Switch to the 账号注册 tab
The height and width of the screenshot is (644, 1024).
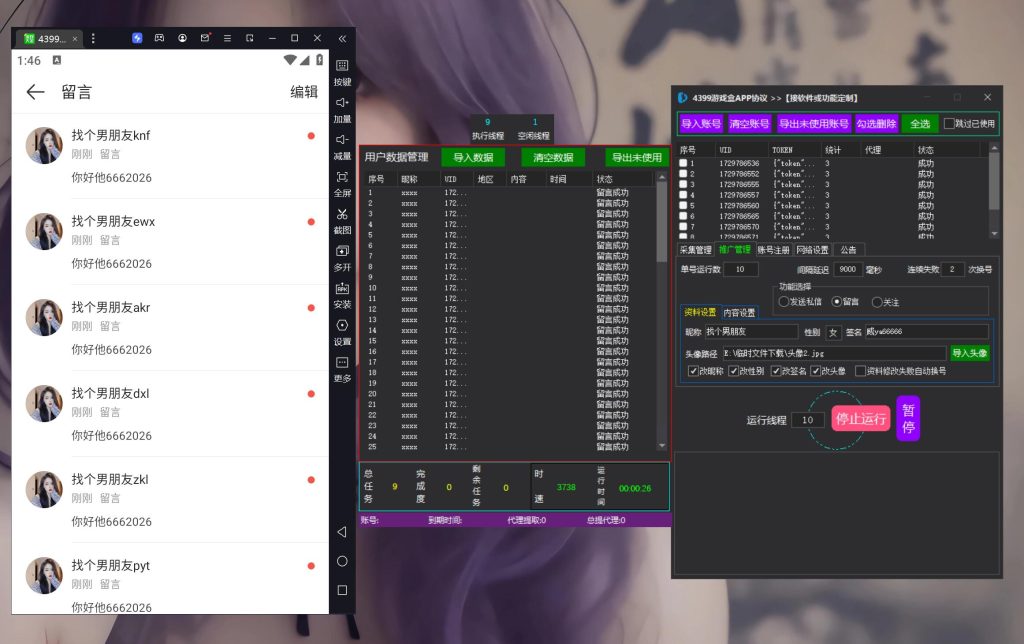(x=774, y=250)
